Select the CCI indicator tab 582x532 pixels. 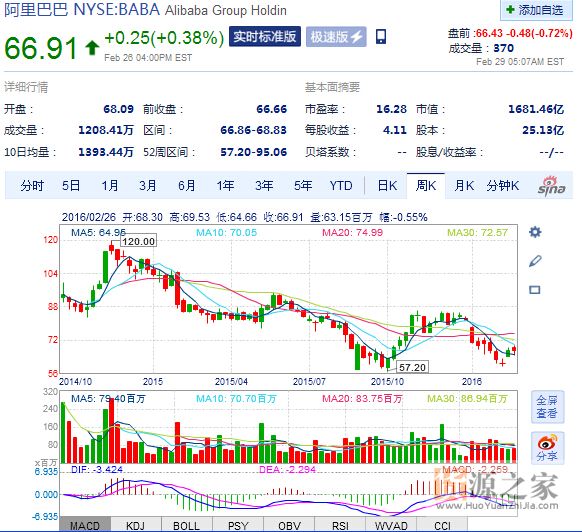pyautogui.click(x=442, y=525)
